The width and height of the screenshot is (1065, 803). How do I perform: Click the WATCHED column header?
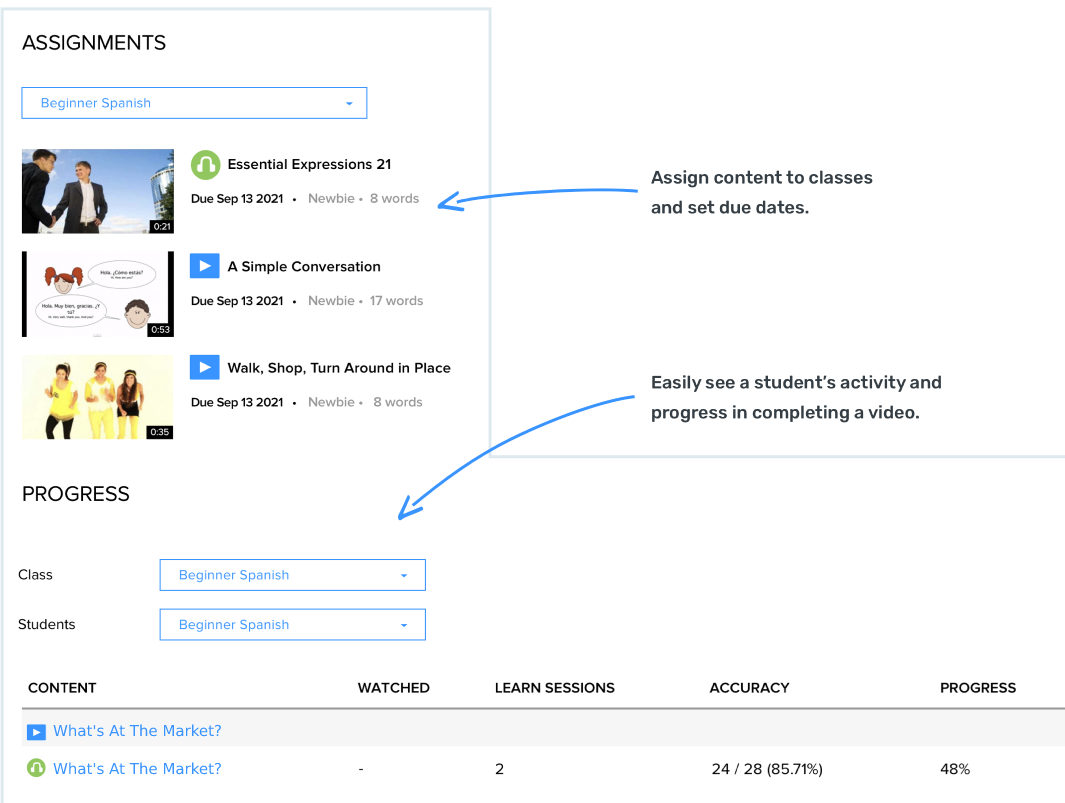[393, 688]
